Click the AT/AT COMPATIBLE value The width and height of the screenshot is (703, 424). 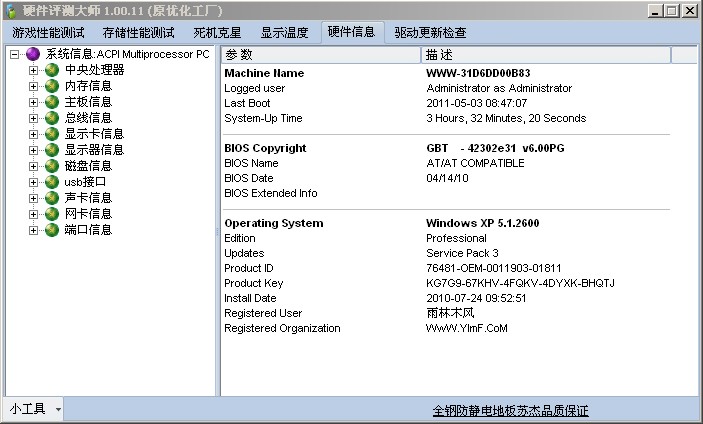[x=475, y=163]
